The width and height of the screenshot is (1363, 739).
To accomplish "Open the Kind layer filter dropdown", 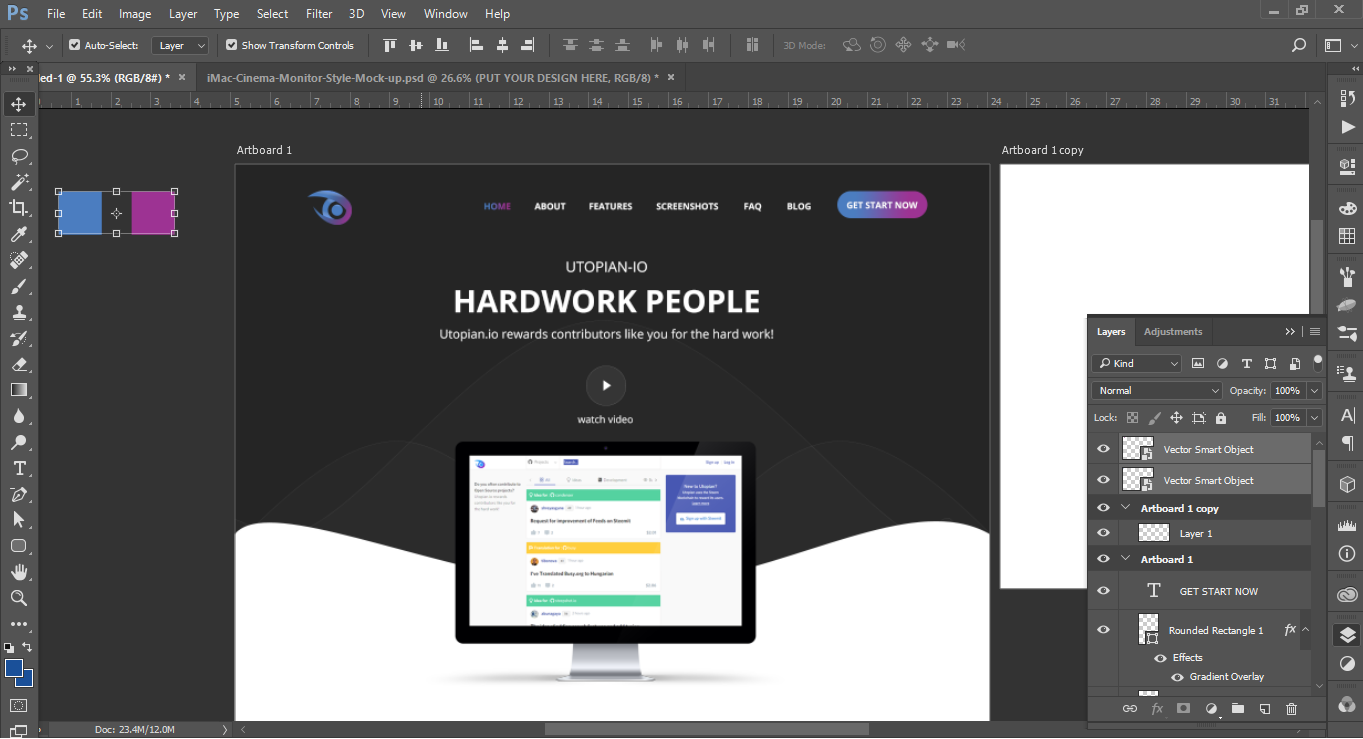I will (1137, 364).
